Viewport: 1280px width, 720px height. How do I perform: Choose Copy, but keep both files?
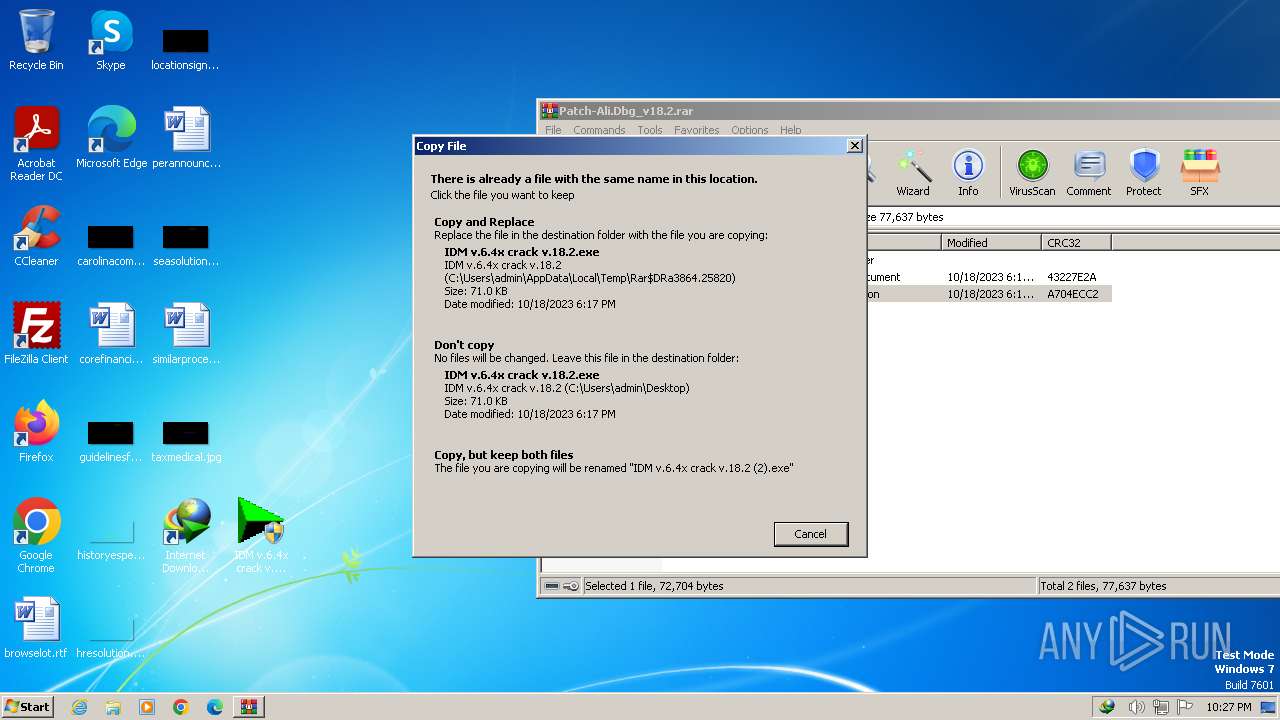tap(640, 461)
